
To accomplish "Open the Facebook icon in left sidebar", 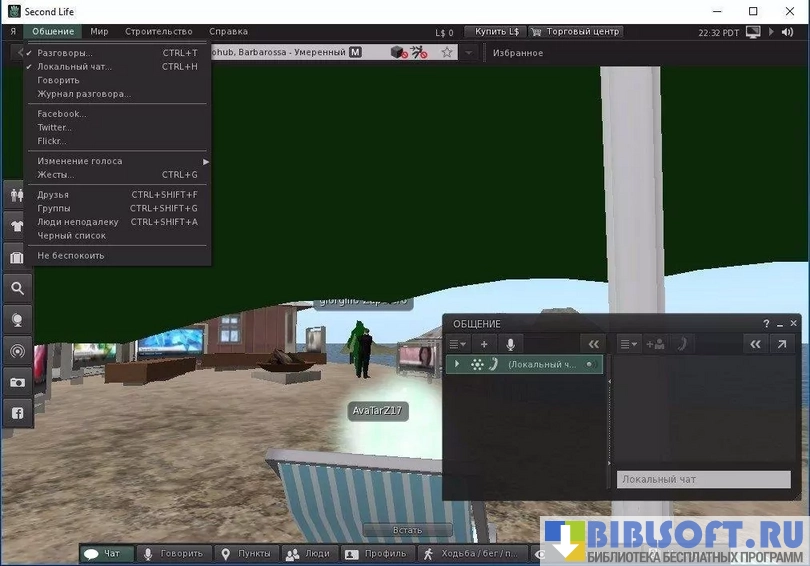I will pyautogui.click(x=17, y=413).
